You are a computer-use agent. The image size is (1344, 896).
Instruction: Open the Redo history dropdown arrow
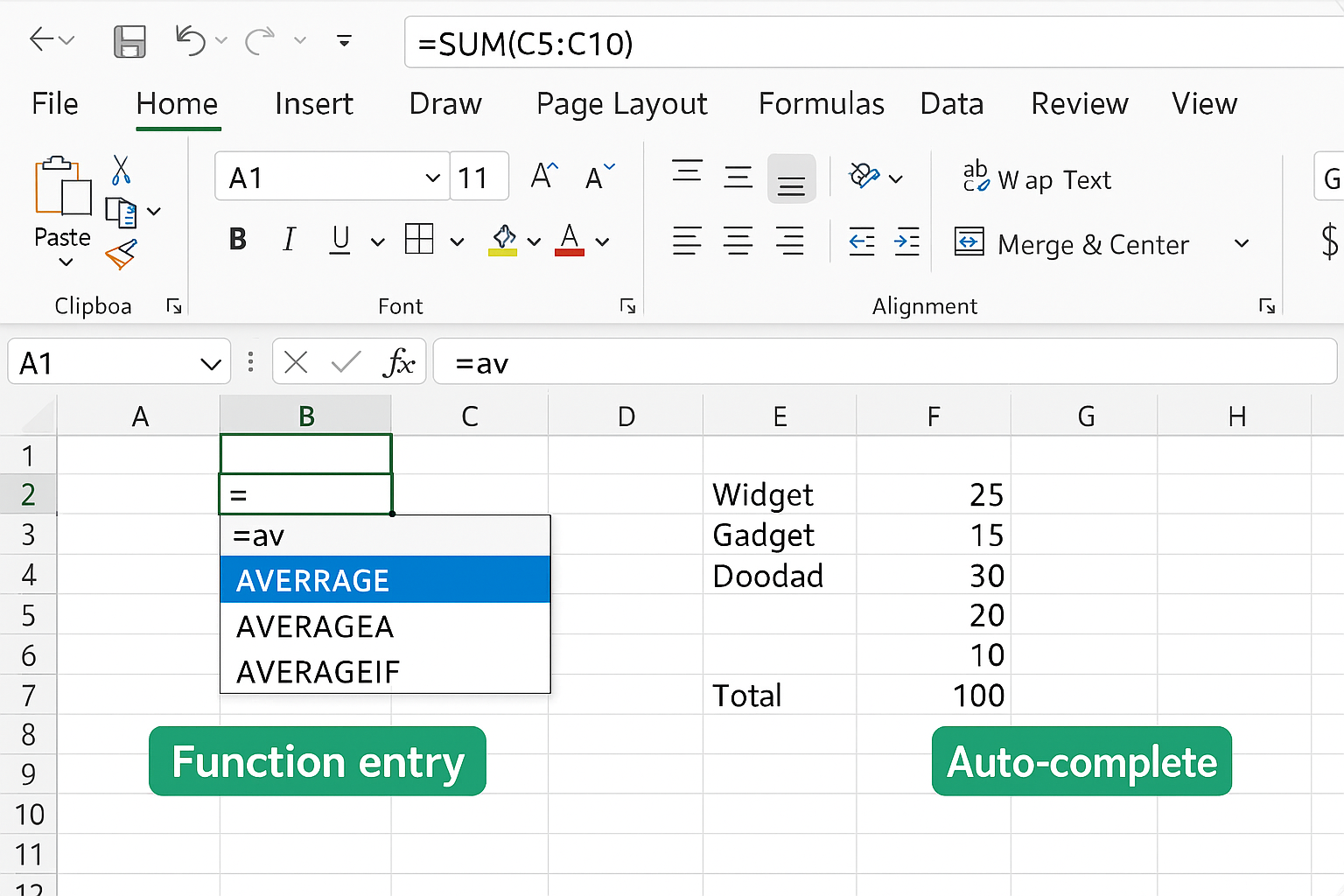(x=300, y=40)
